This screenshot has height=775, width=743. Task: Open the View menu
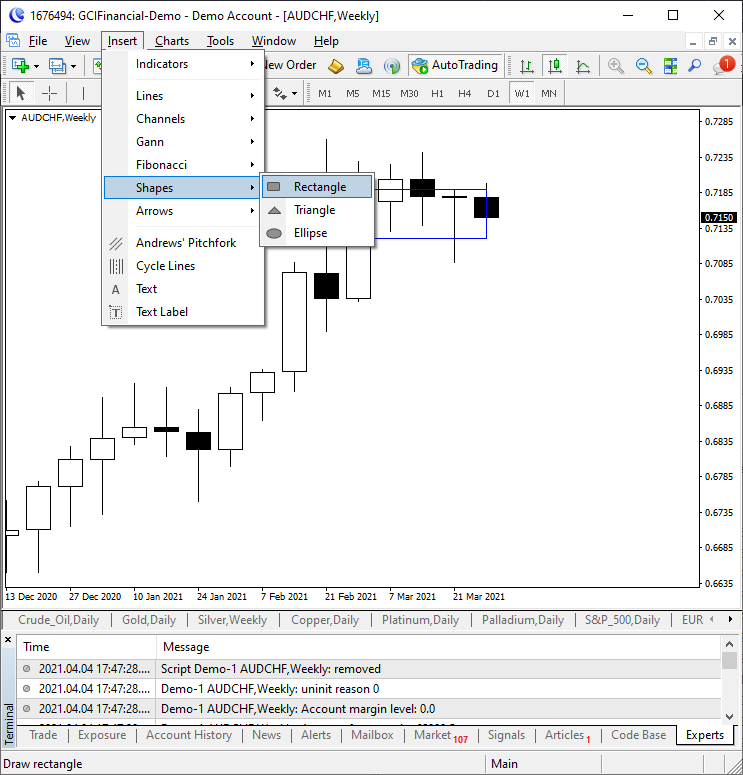click(x=77, y=41)
